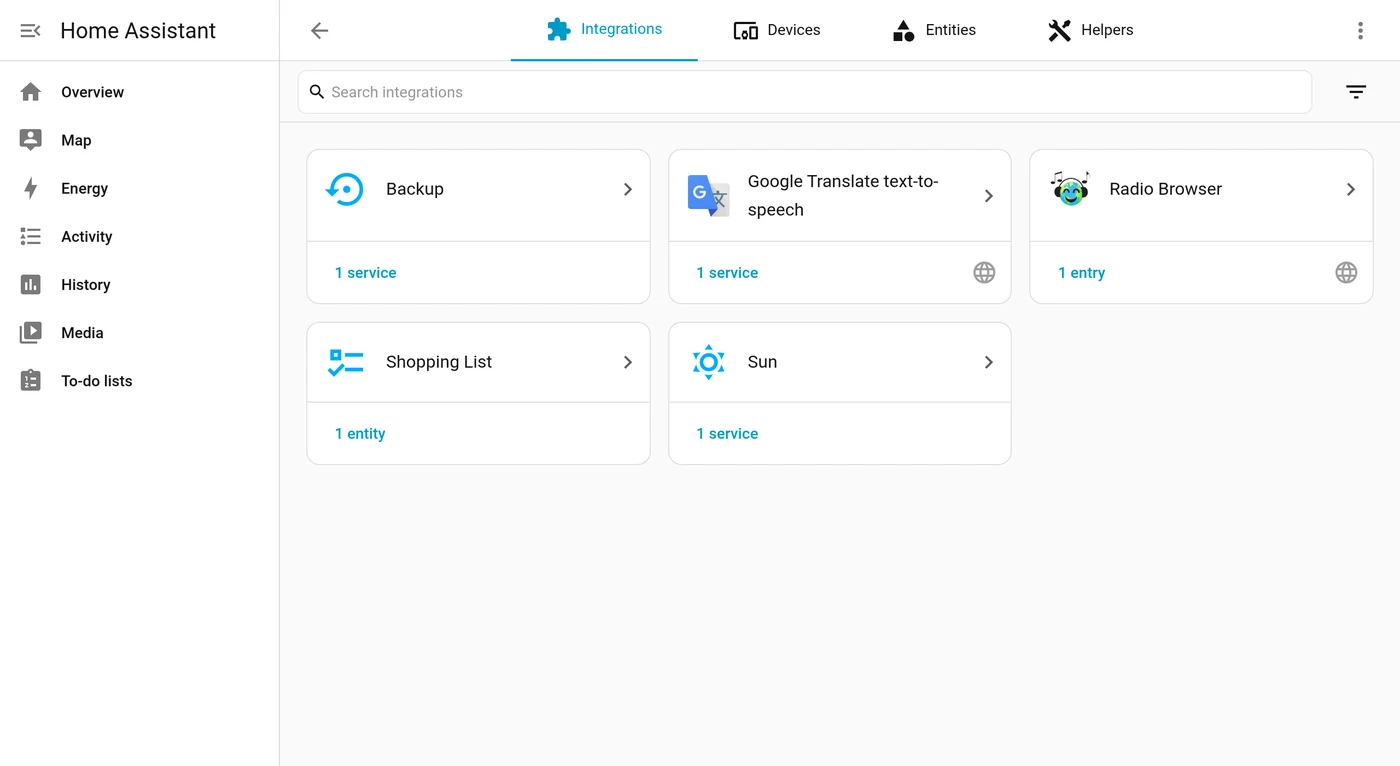The height and width of the screenshot is (766, 1400).
Task: Expand Sun card chevron
Action: click(989, 362)
